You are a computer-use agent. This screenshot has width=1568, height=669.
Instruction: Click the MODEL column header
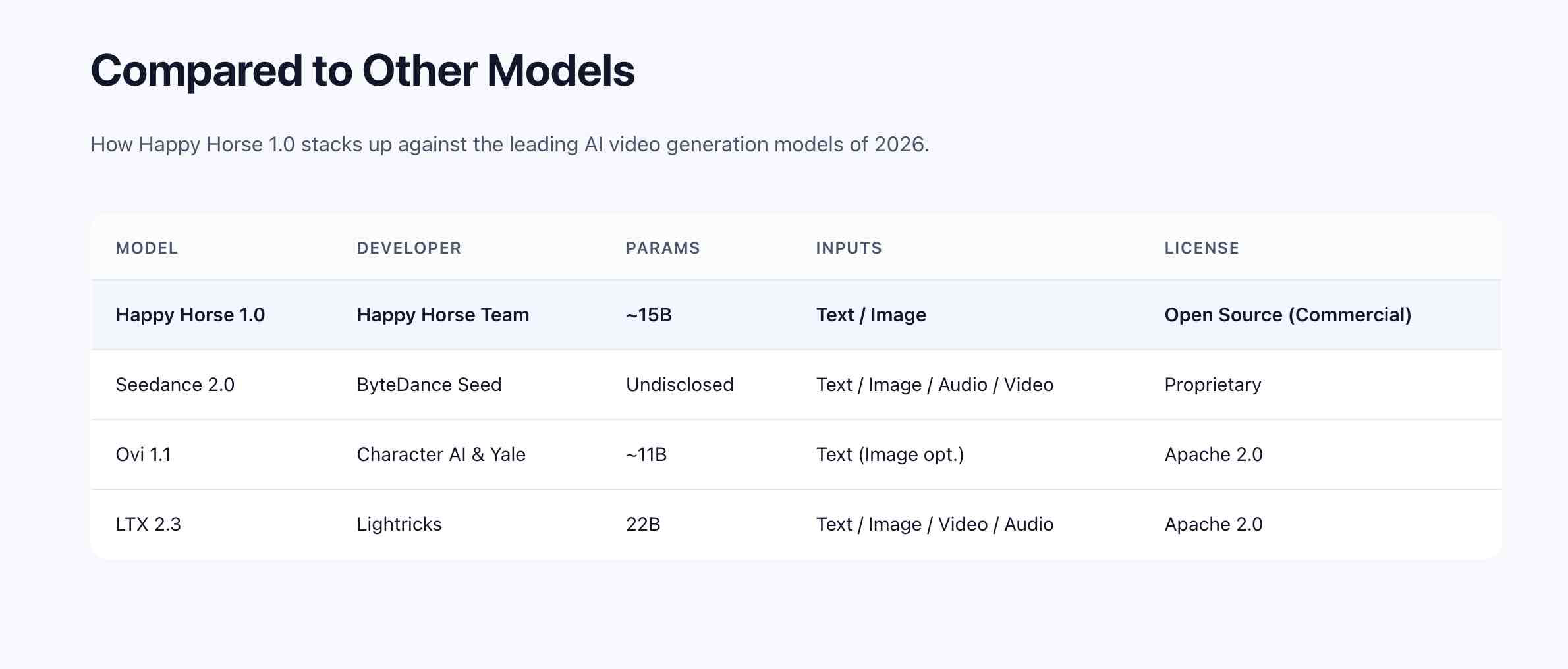pos(146,248)
